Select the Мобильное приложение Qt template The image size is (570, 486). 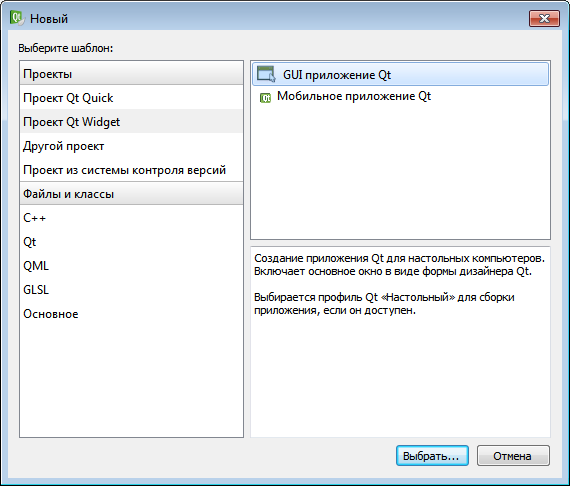pyautogui.click(x=400, y=97)
